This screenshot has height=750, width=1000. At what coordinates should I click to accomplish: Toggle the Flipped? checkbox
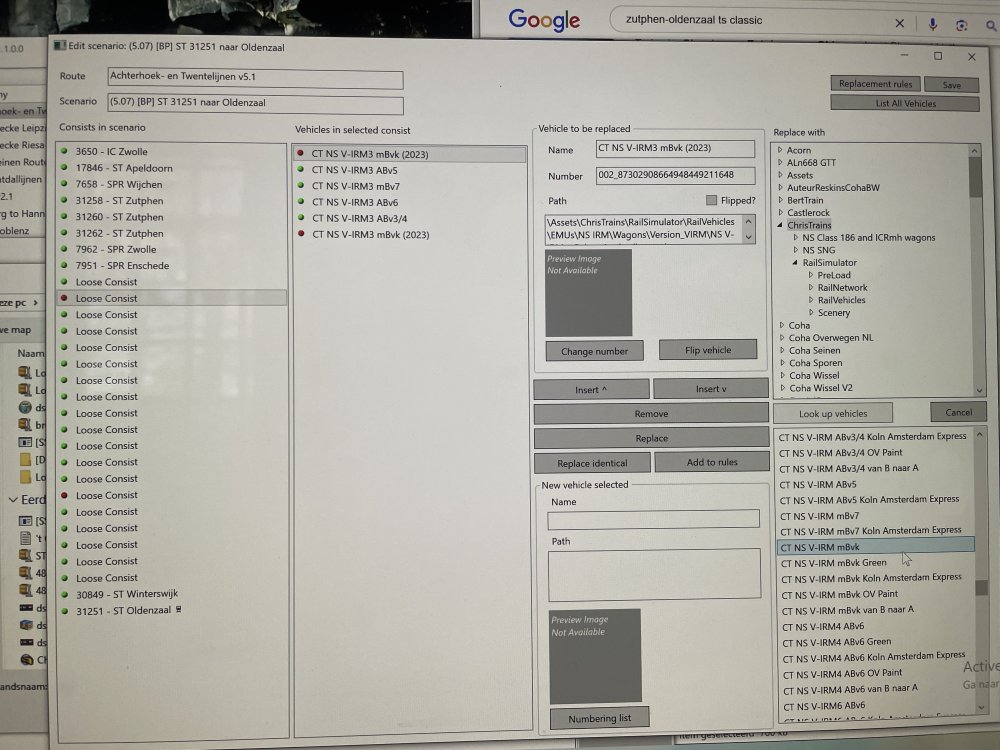[x=711, y=200]
